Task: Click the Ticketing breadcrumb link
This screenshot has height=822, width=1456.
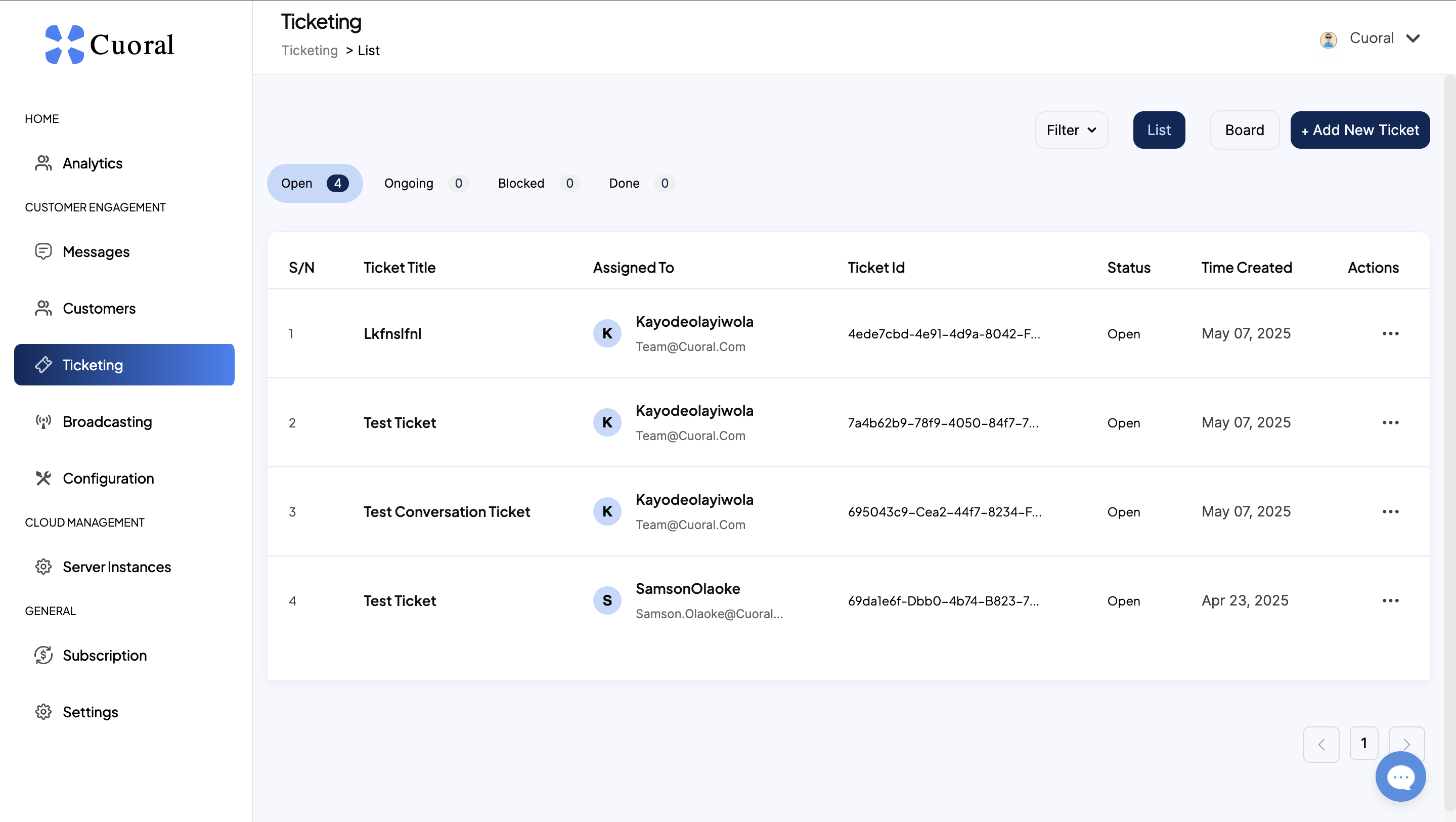Action: pos(309,50)
